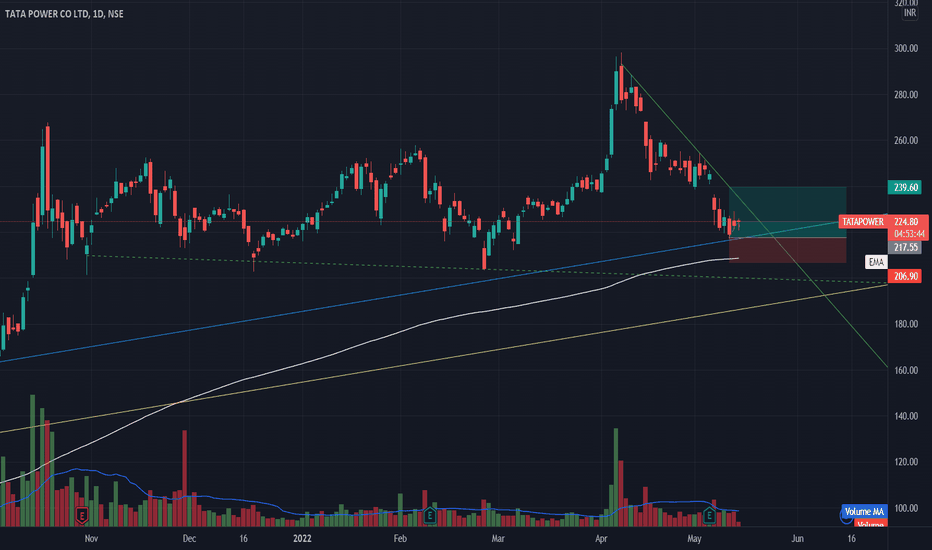This screenshot has width=932, height=550.
Task: Click the red TATAPOWER symbol label
Action: click(x=862, y=222)
